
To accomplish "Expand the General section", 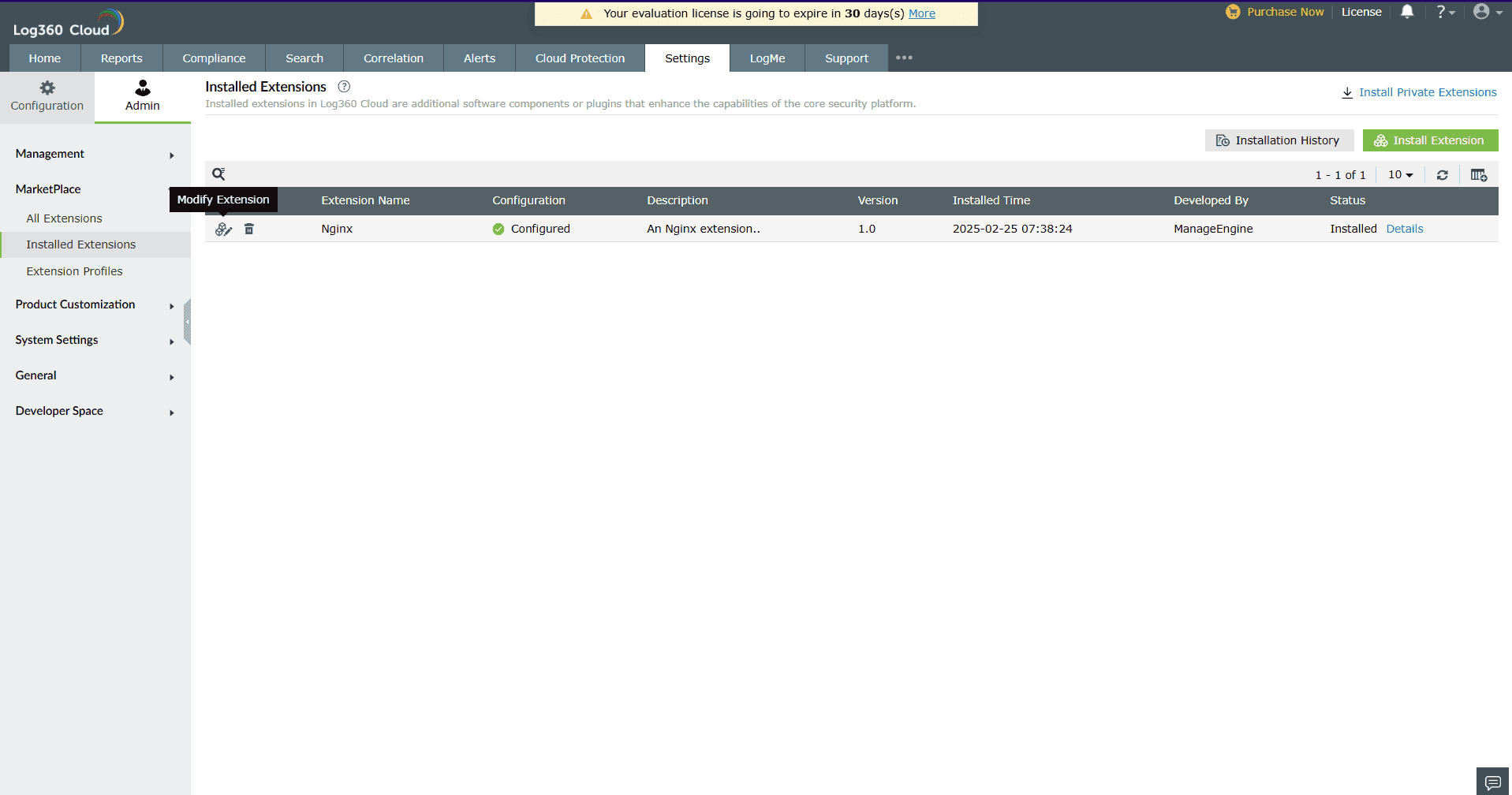I will coord(95,375).
